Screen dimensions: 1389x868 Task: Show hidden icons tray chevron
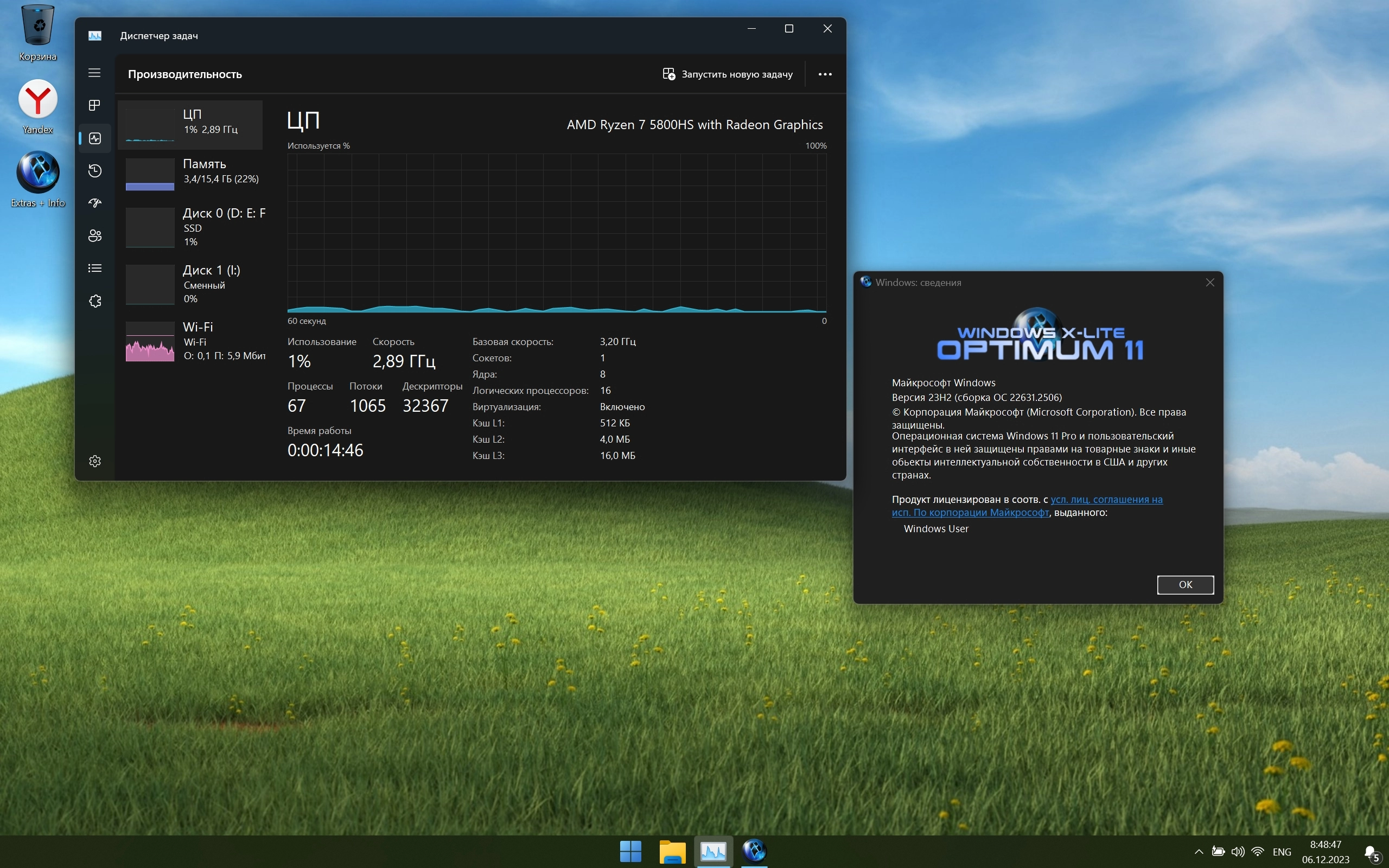tap(1199, 851)
